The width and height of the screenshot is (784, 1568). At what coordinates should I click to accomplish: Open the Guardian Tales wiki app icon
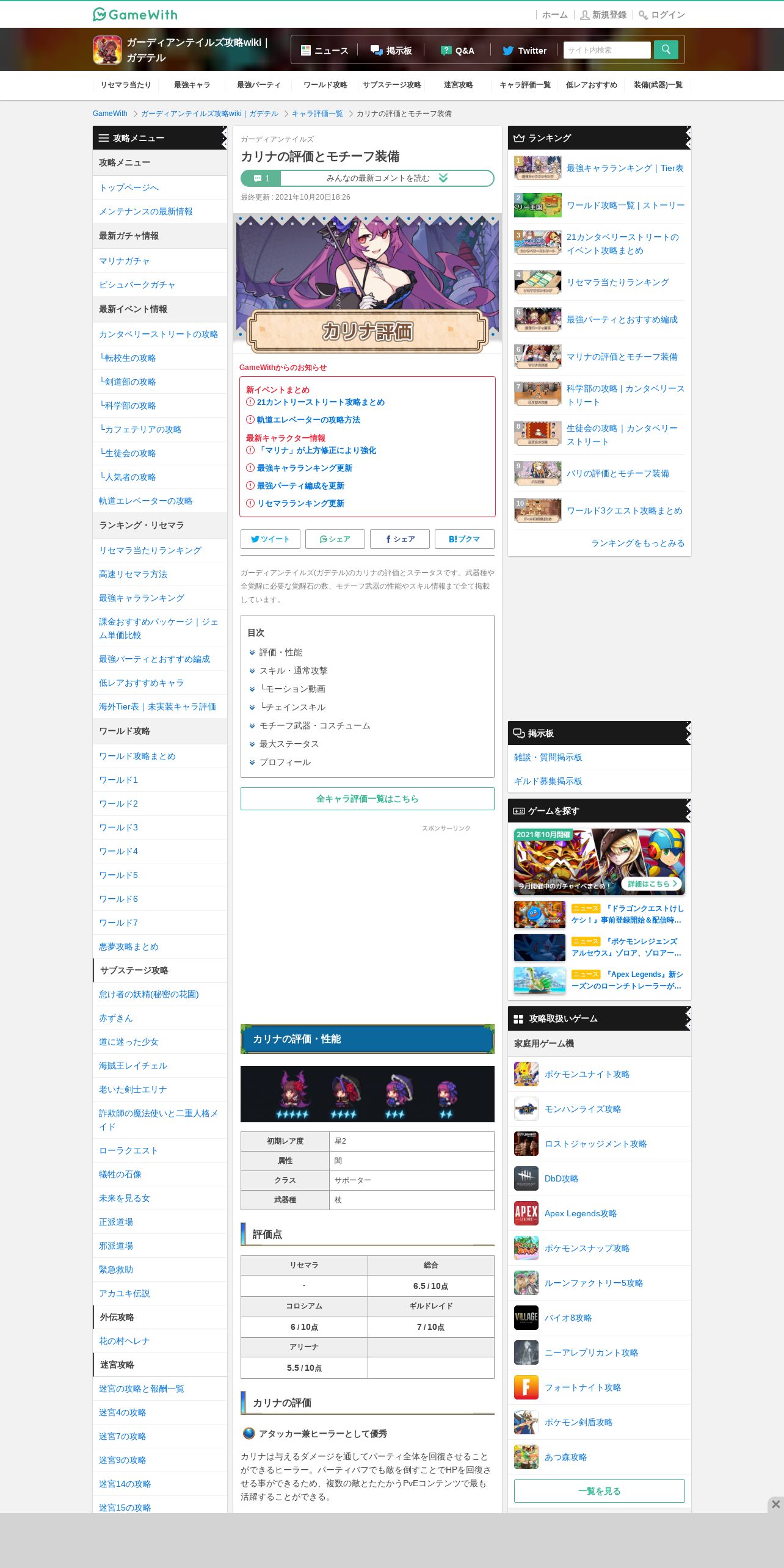coord(107,50)
